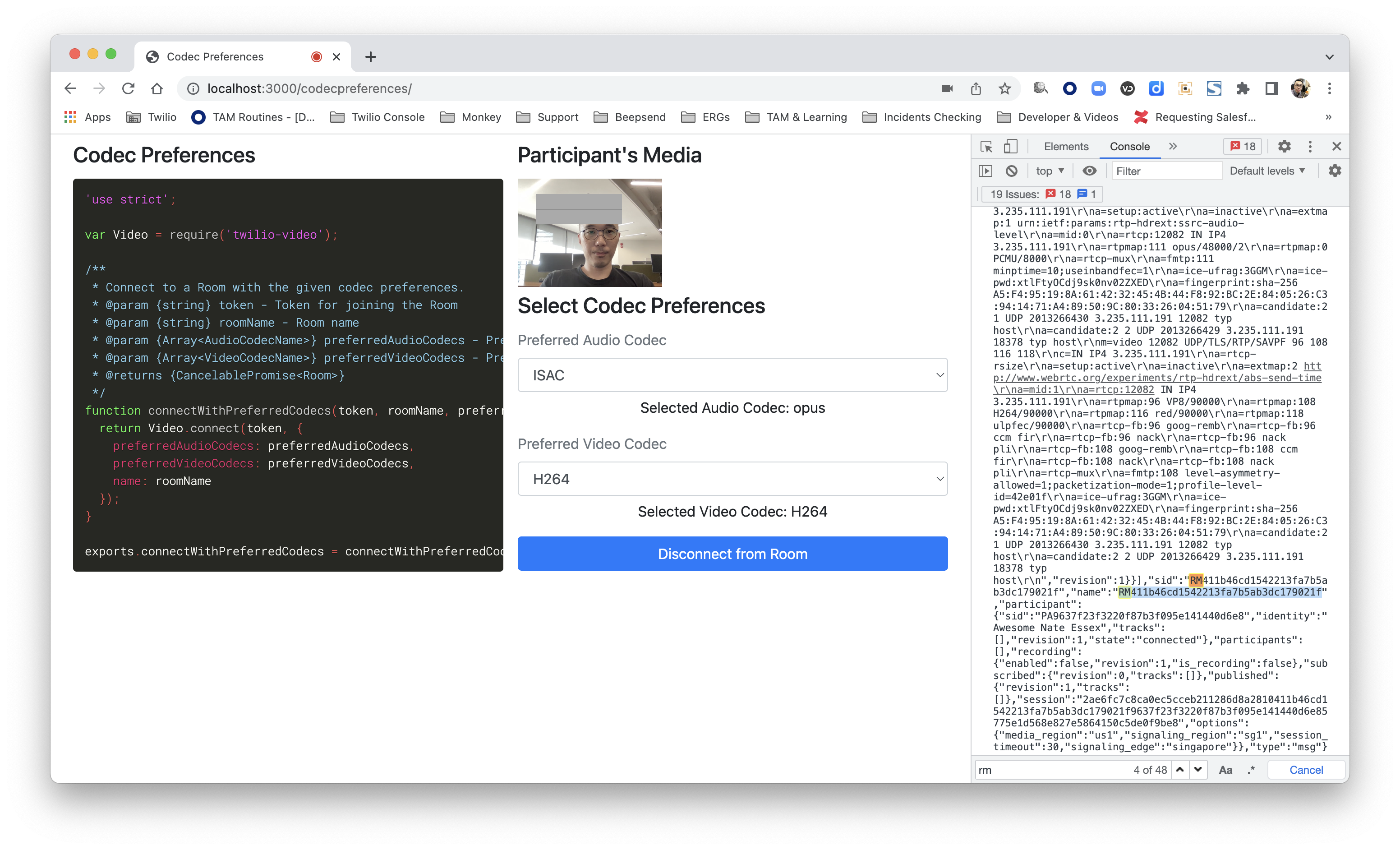Screen dimensions: 1400x850
Task: Toggle the device toolbar in DevTools
Action: click(x=1010, y=147)
